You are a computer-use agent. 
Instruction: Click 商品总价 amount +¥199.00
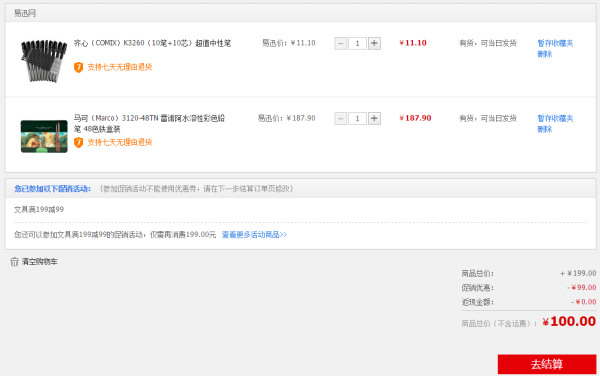pyautogui.click(x=578, y=273)
